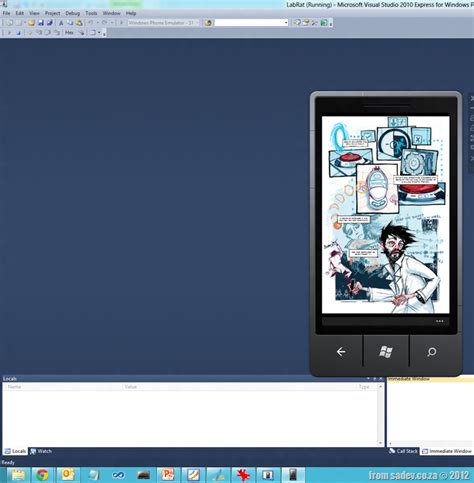Open Google Chrome from the taskbar
474x483 pixels.
(42, 475)
